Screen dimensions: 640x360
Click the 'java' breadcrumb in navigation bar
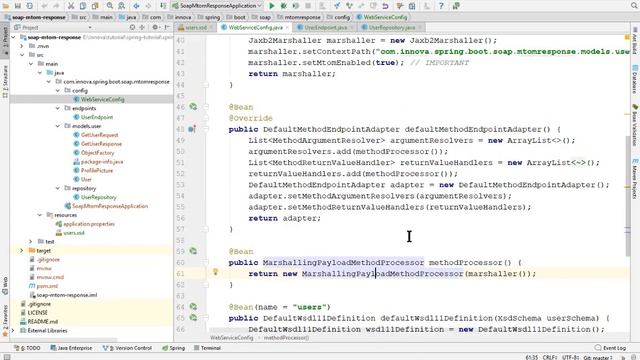[128, 17]
